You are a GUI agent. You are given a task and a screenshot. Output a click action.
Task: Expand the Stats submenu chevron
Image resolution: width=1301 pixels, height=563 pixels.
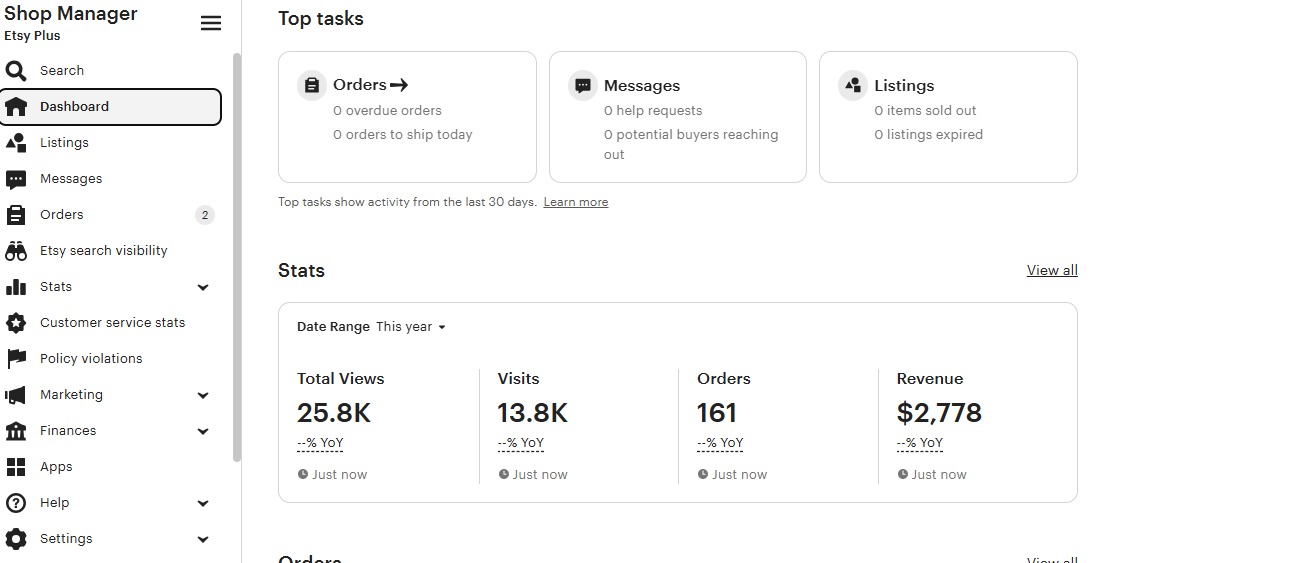click(203, 287)
